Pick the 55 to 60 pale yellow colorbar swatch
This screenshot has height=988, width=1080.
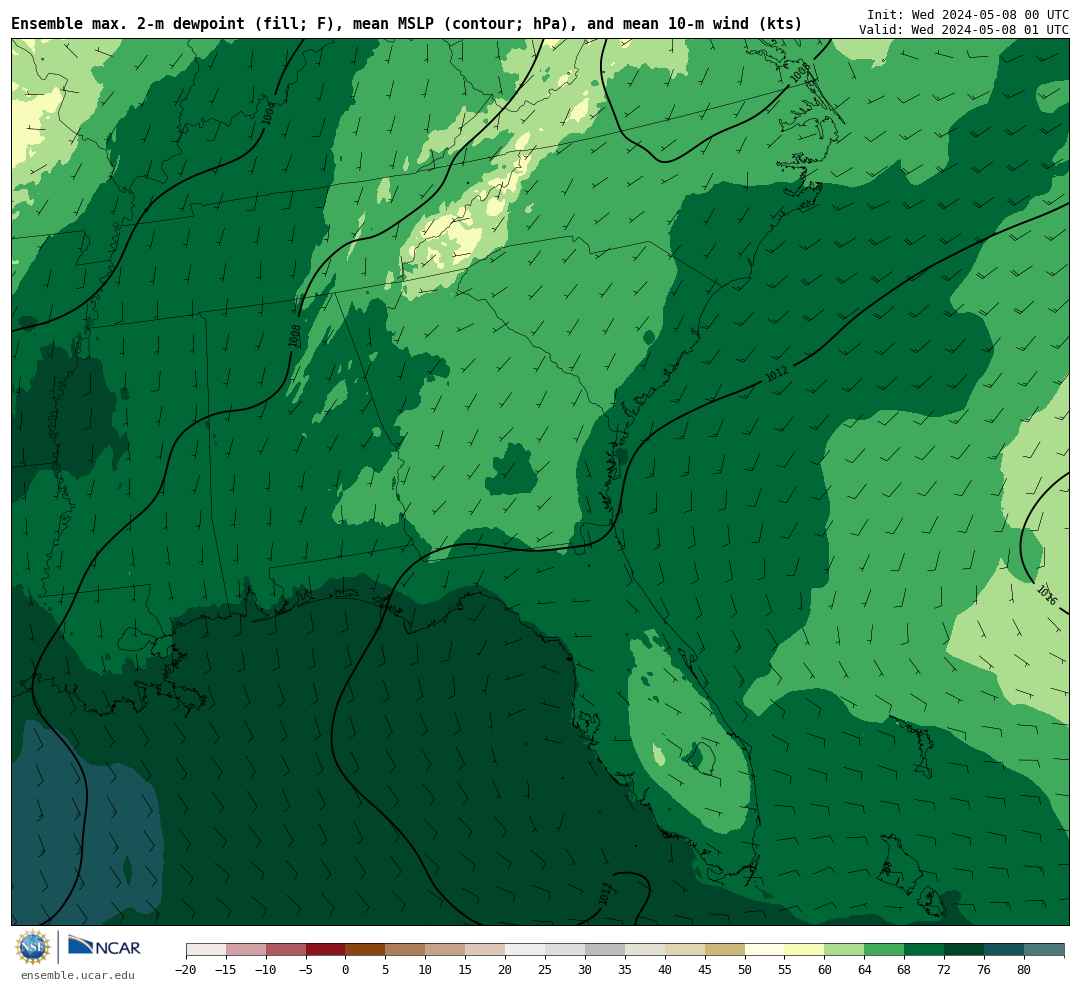click(x=804, y=950)
